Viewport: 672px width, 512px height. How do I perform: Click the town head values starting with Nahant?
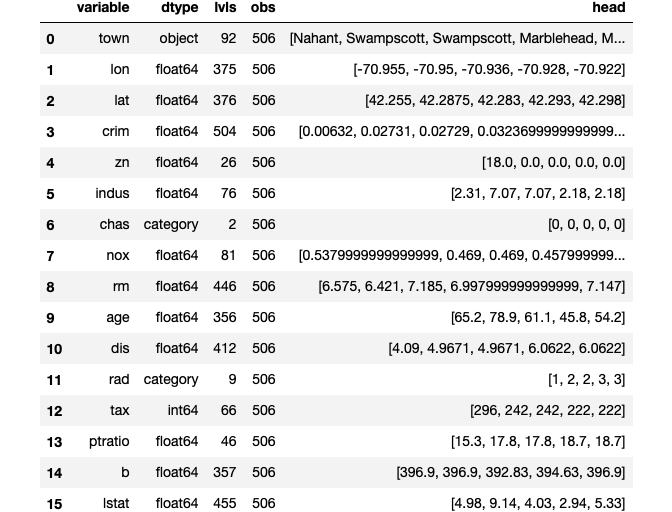(x=457, y=39)
